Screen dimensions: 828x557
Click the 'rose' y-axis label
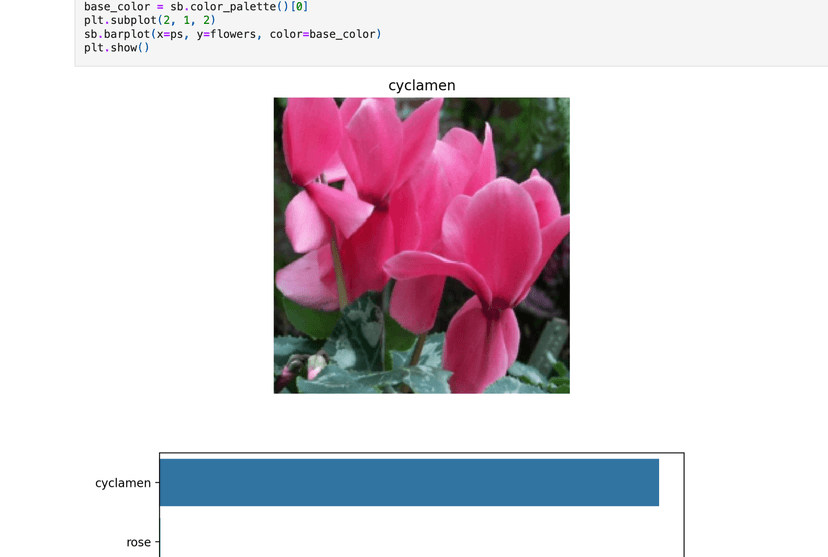click(138, 542)
